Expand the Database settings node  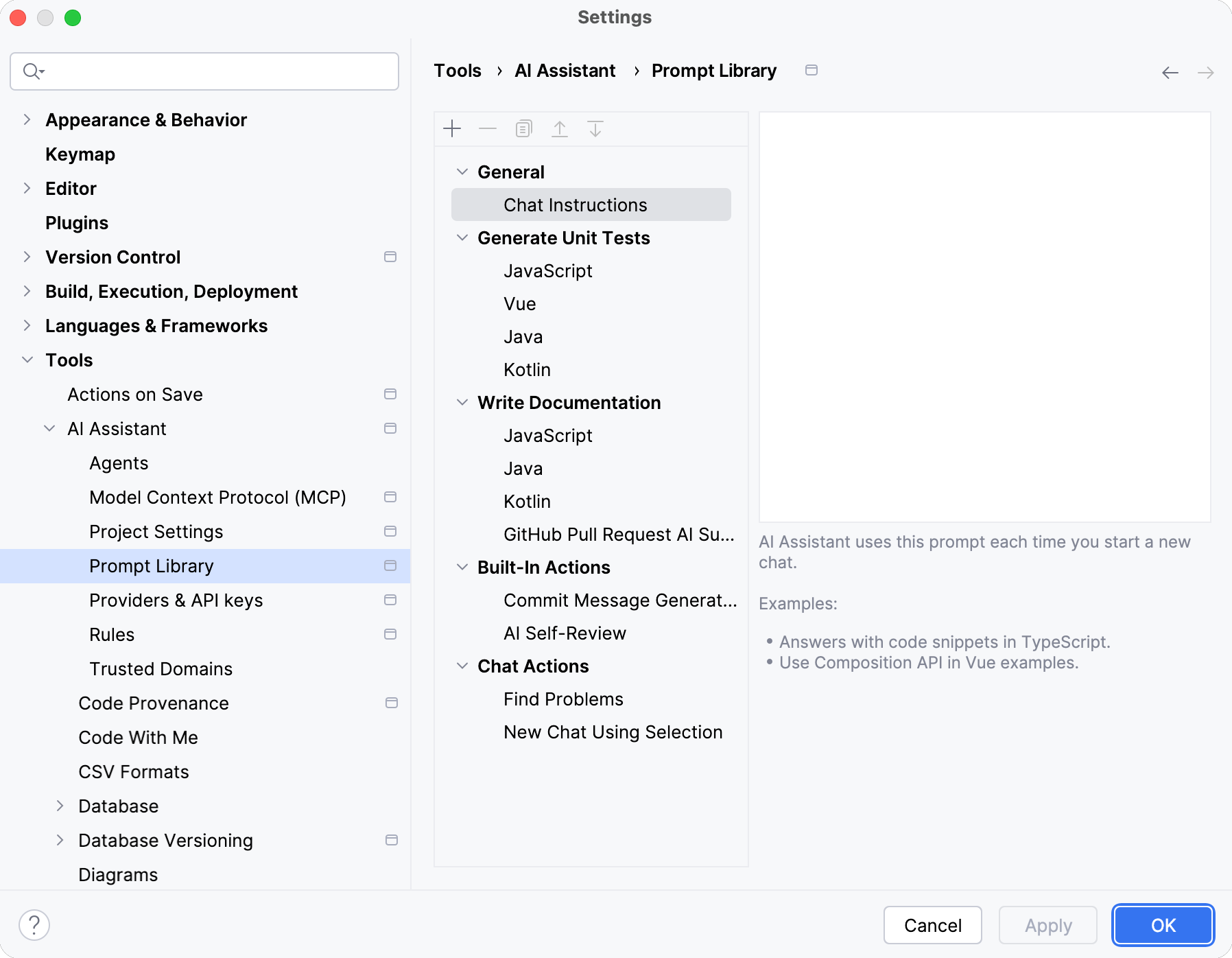[60, 806]
